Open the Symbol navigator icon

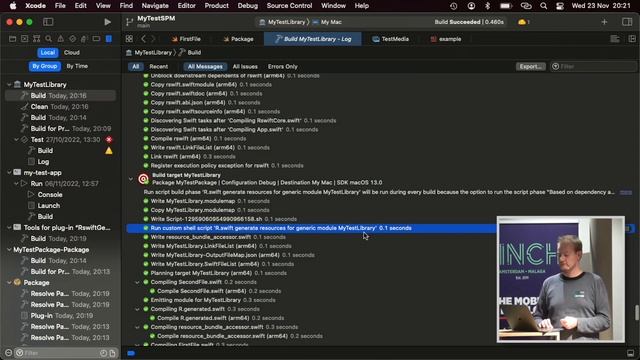pyautogui.click(x=36, y=39)
